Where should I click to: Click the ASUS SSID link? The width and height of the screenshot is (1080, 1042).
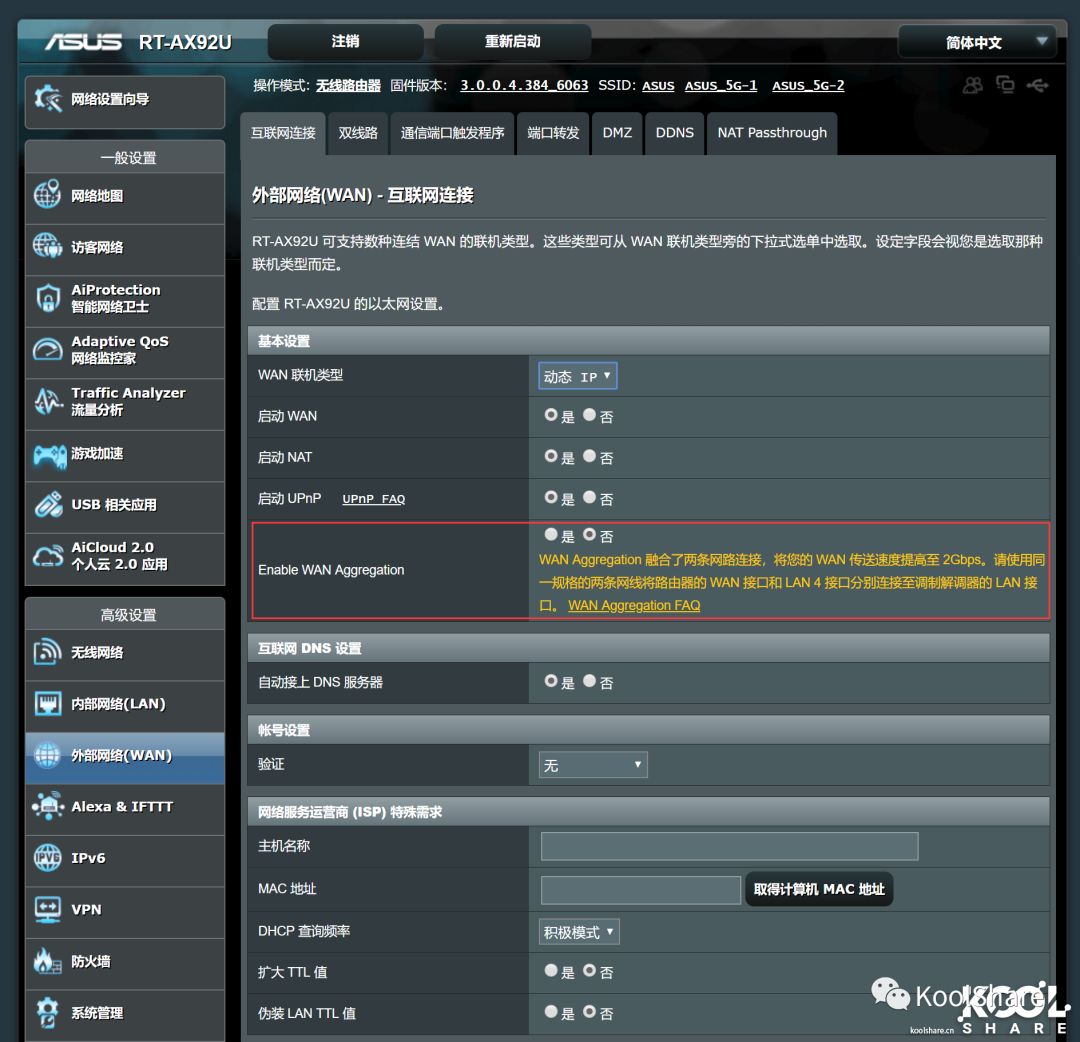658,85
